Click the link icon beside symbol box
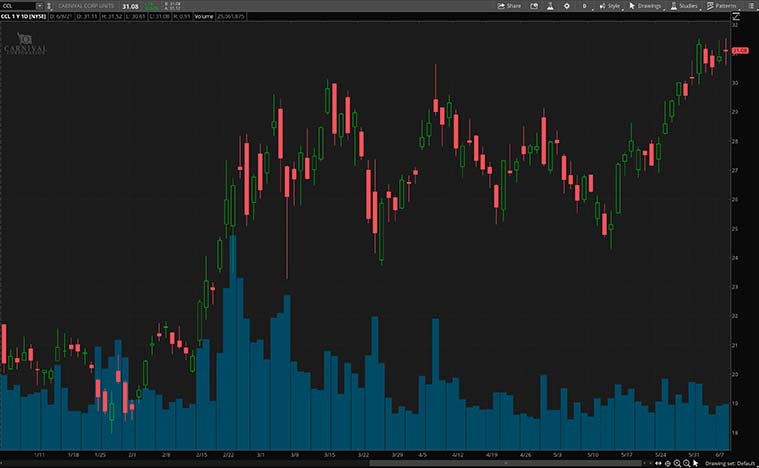The image size is (759, 468). [x=50, y=5]
